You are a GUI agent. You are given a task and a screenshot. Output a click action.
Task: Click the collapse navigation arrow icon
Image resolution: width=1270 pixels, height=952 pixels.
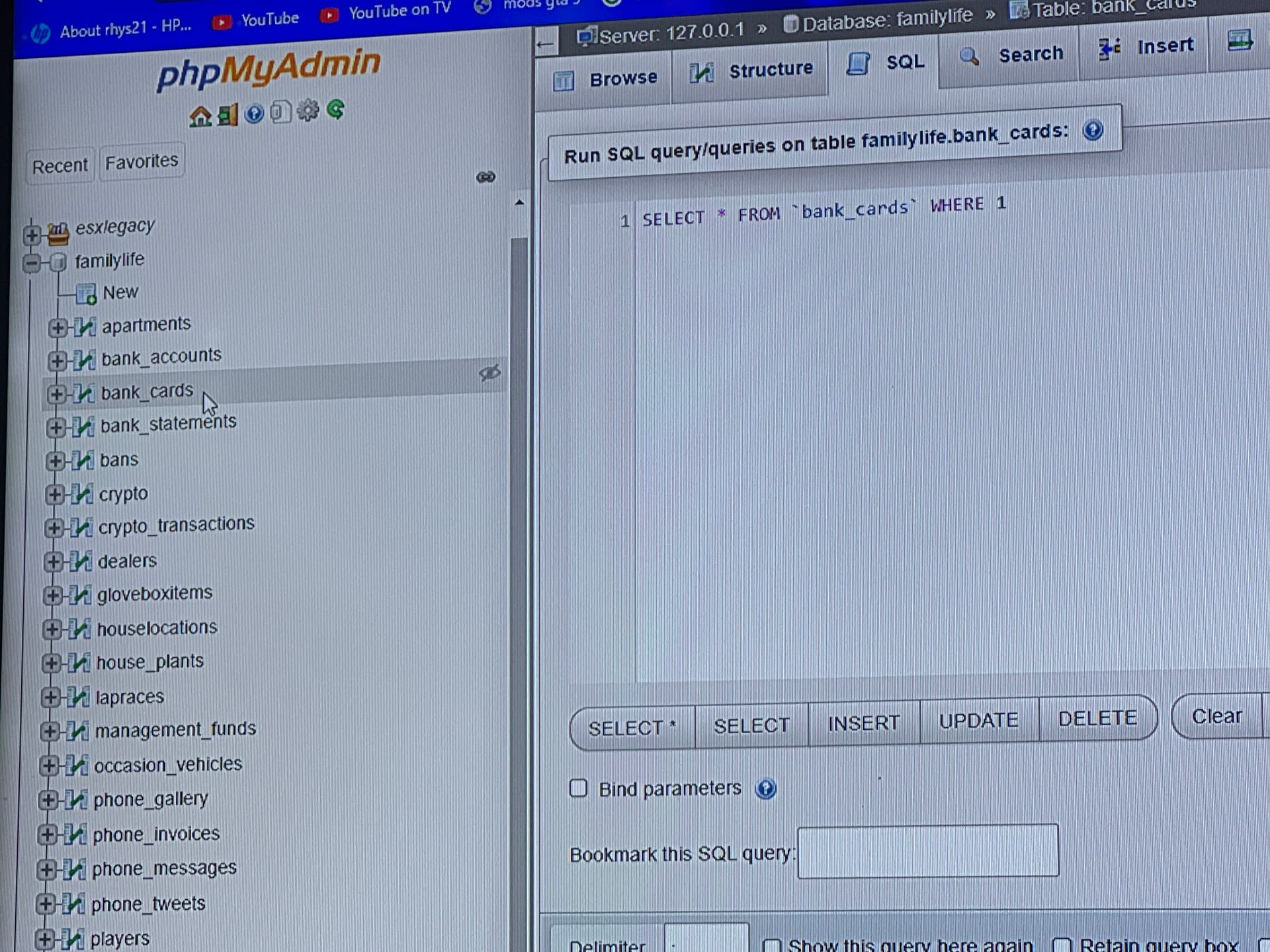(545, 45)
